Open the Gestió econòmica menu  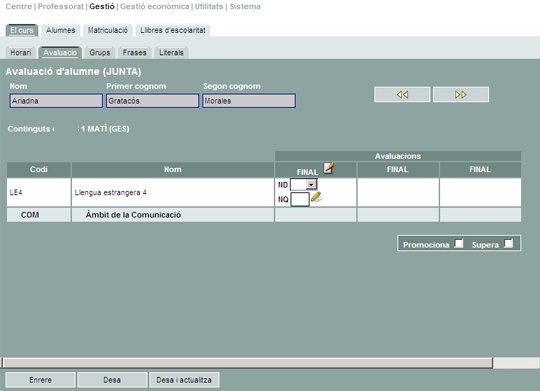pyautogui.click(x=155, y=6)
